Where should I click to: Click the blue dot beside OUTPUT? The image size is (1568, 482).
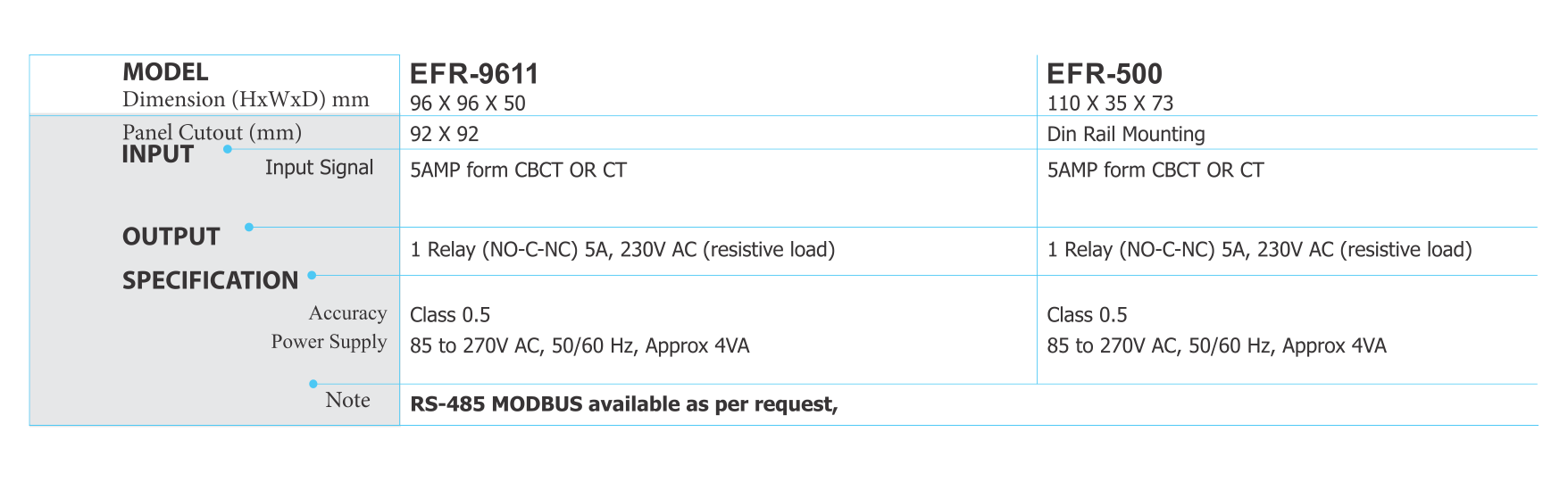249,227
